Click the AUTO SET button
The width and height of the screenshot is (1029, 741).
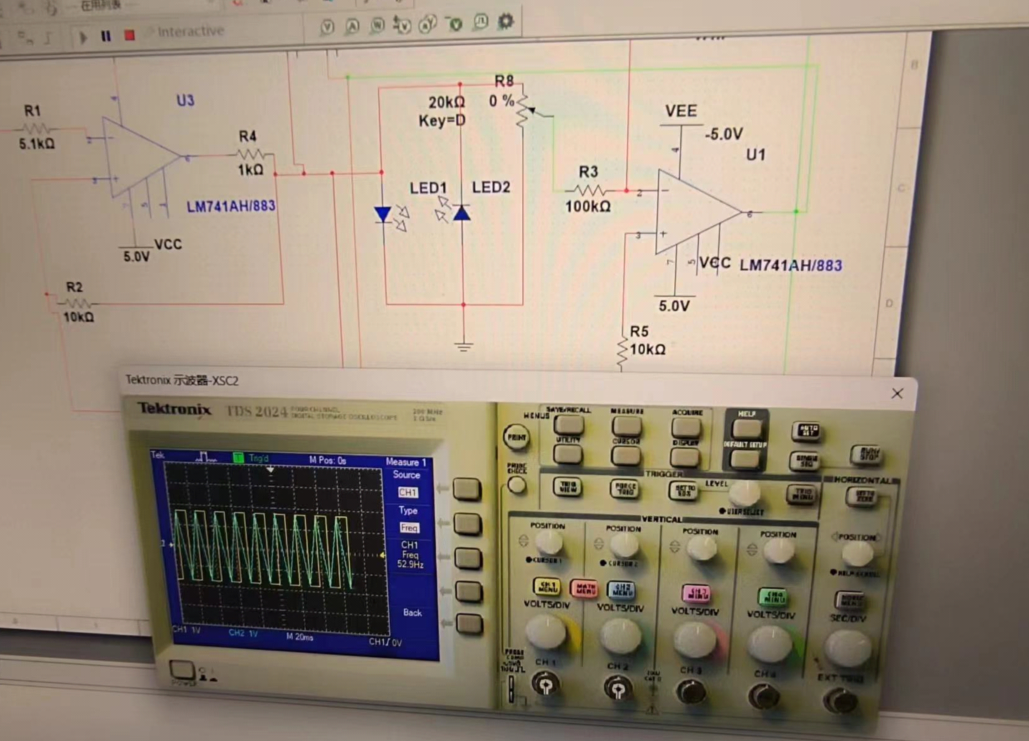tap(807, 431)
